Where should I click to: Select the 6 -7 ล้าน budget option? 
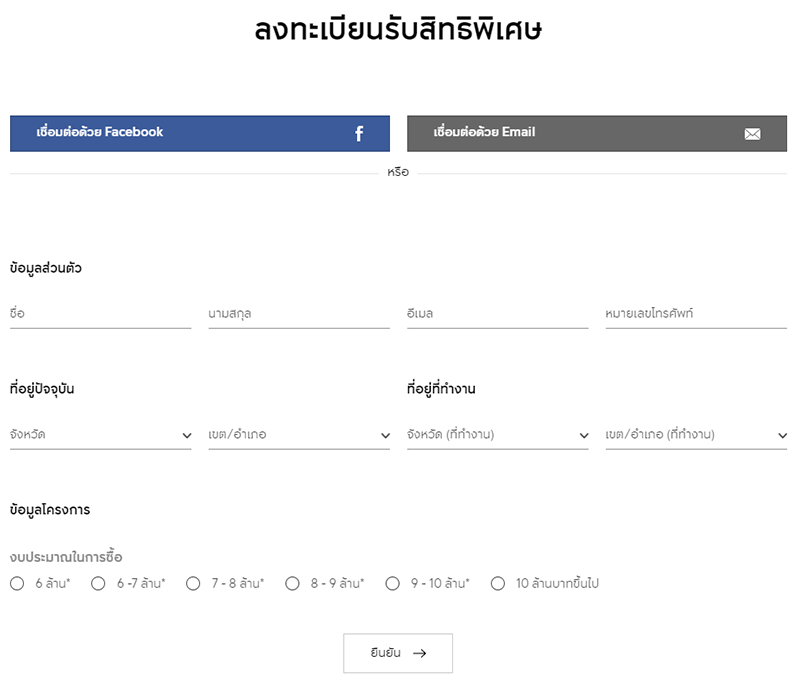click(x=98, y=583)
